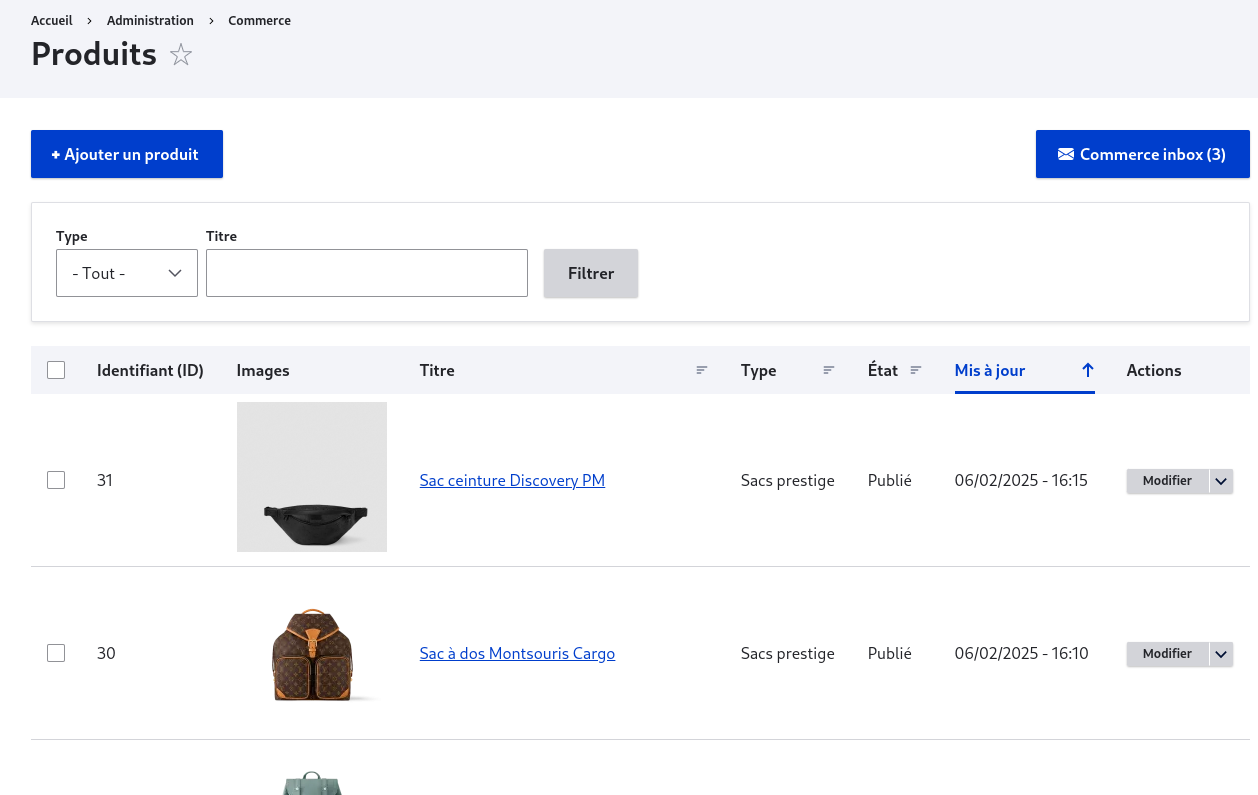
Task: Check the box for product ID 30
Action: pyautogui.click(x=56, y=653)
